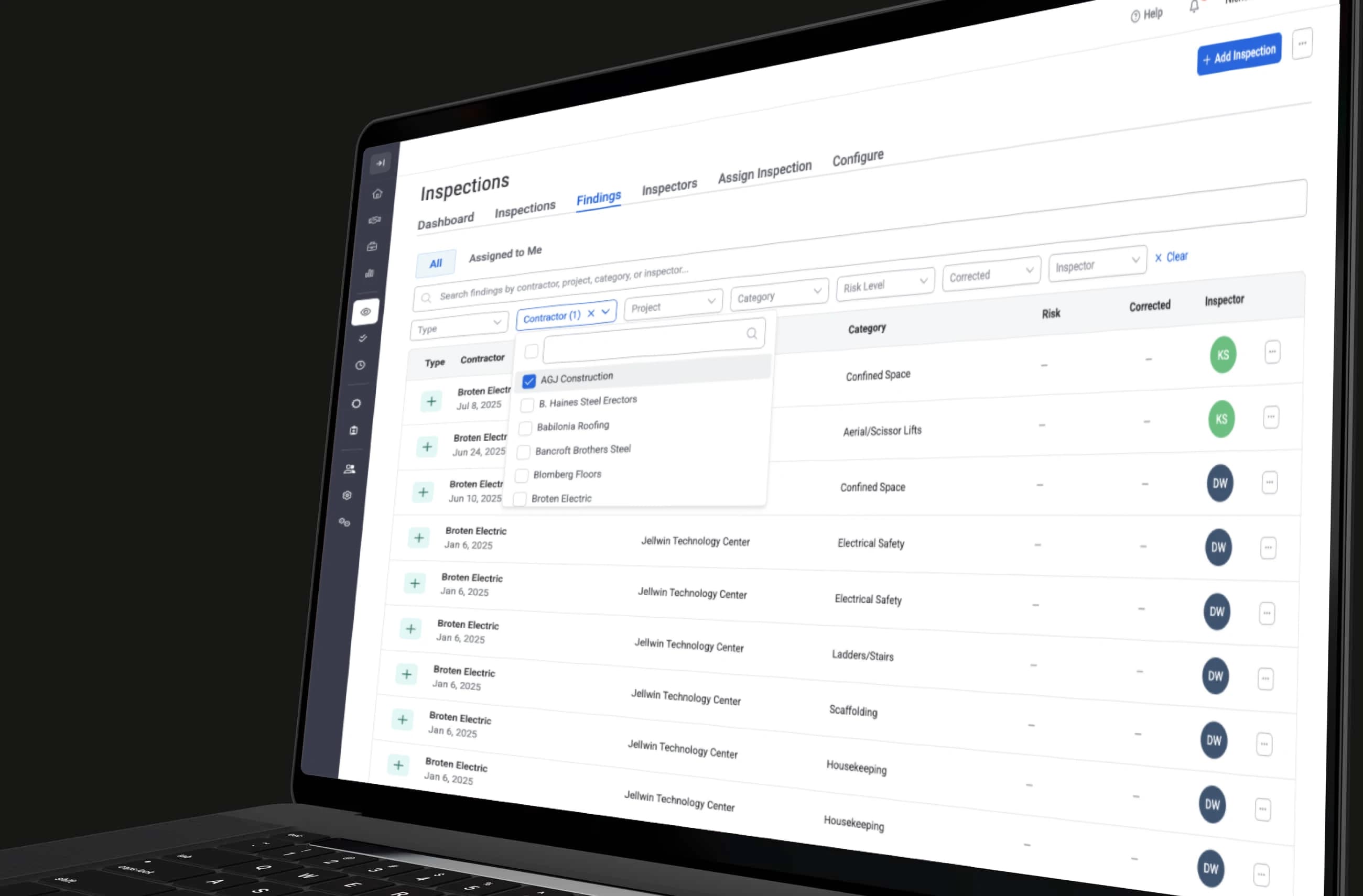Open the users icon in the sidebar

pyautogui.click(x=350, y=469)
